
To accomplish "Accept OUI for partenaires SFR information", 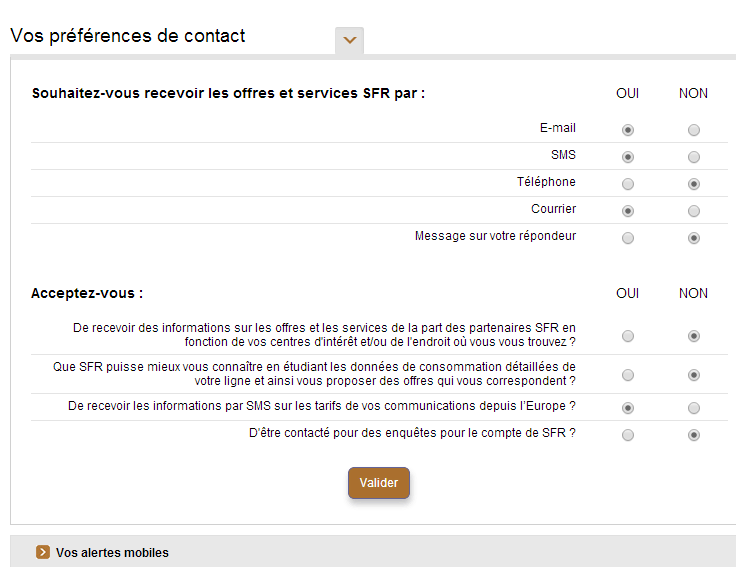I will pyautogui.click(x=628, y=336).
